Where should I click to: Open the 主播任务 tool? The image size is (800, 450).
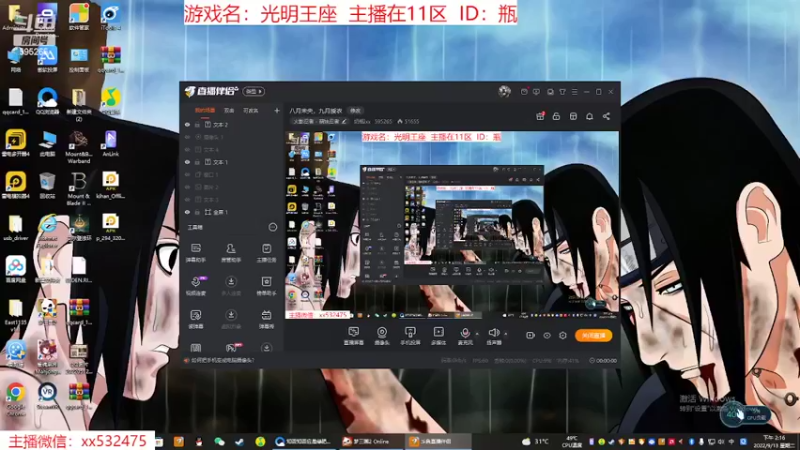(x=266, y=253)
